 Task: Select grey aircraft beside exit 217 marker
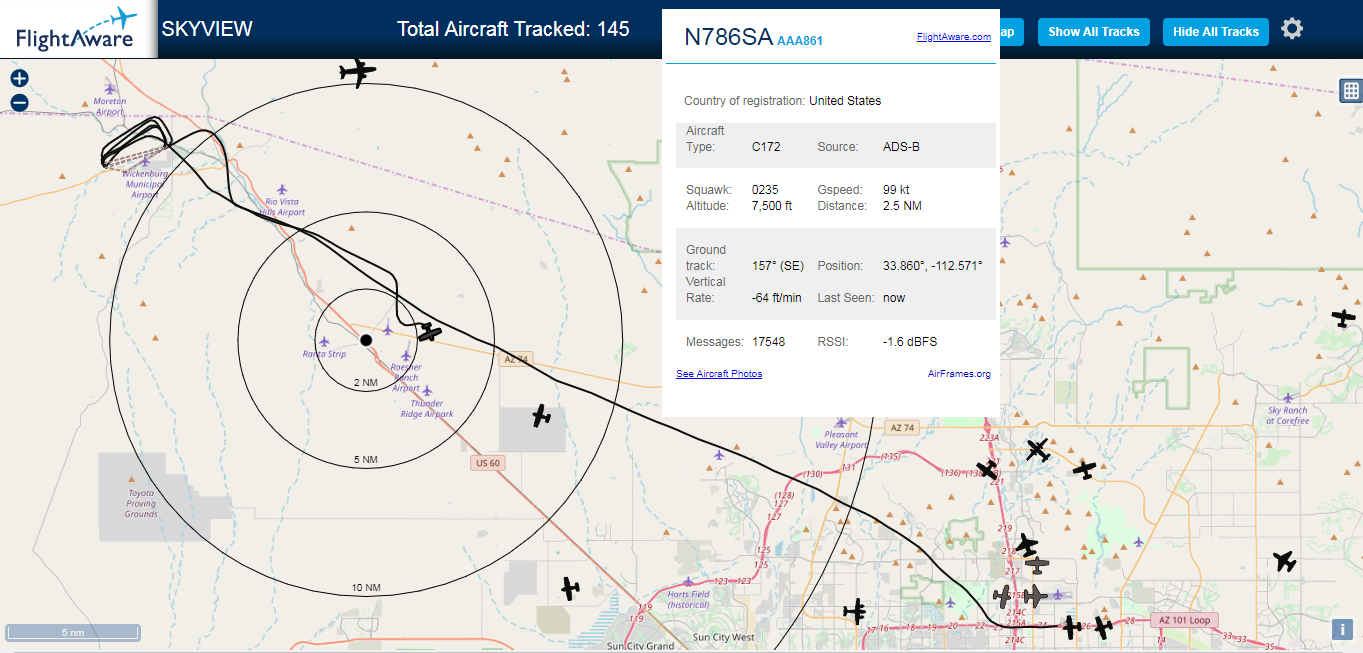click(1037, 565)
